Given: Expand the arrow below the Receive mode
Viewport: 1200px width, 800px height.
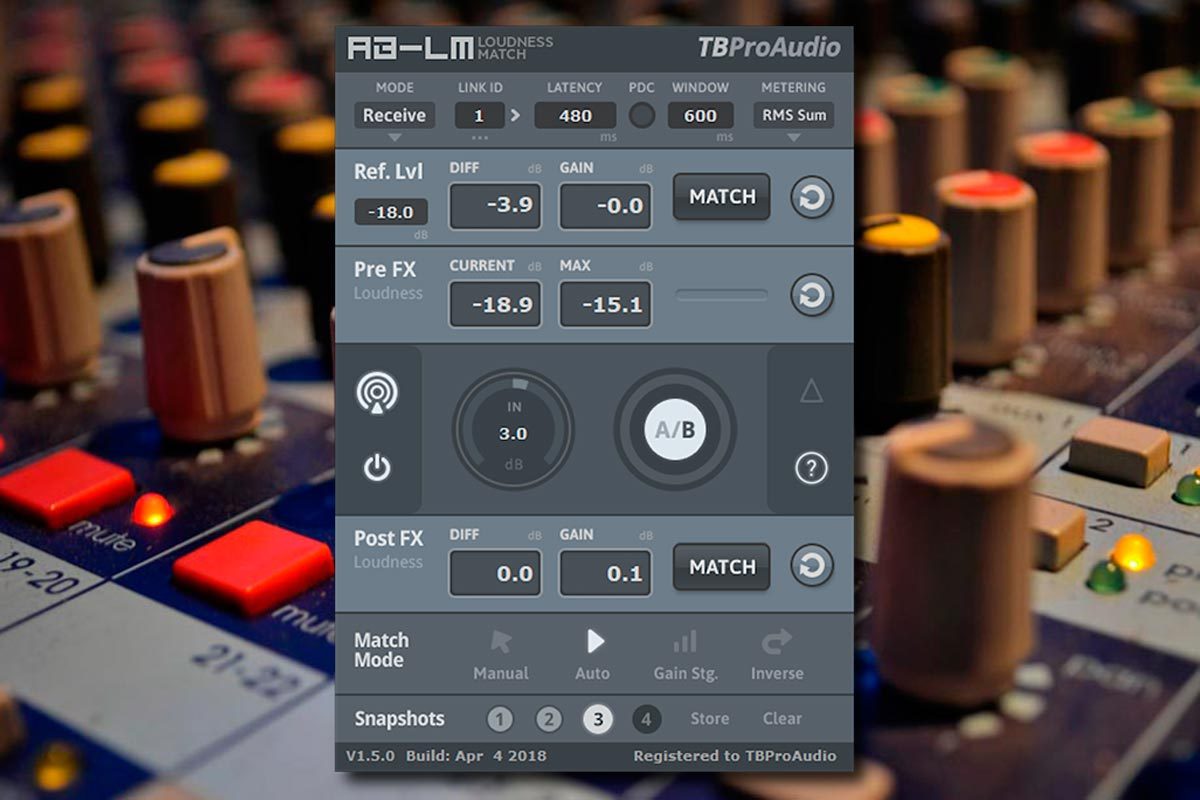Looking at the screenshot, I should (394, 137).
